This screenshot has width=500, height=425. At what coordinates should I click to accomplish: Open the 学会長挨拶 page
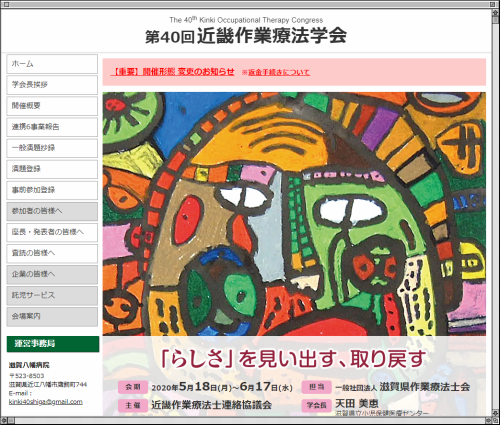[52, 85]
